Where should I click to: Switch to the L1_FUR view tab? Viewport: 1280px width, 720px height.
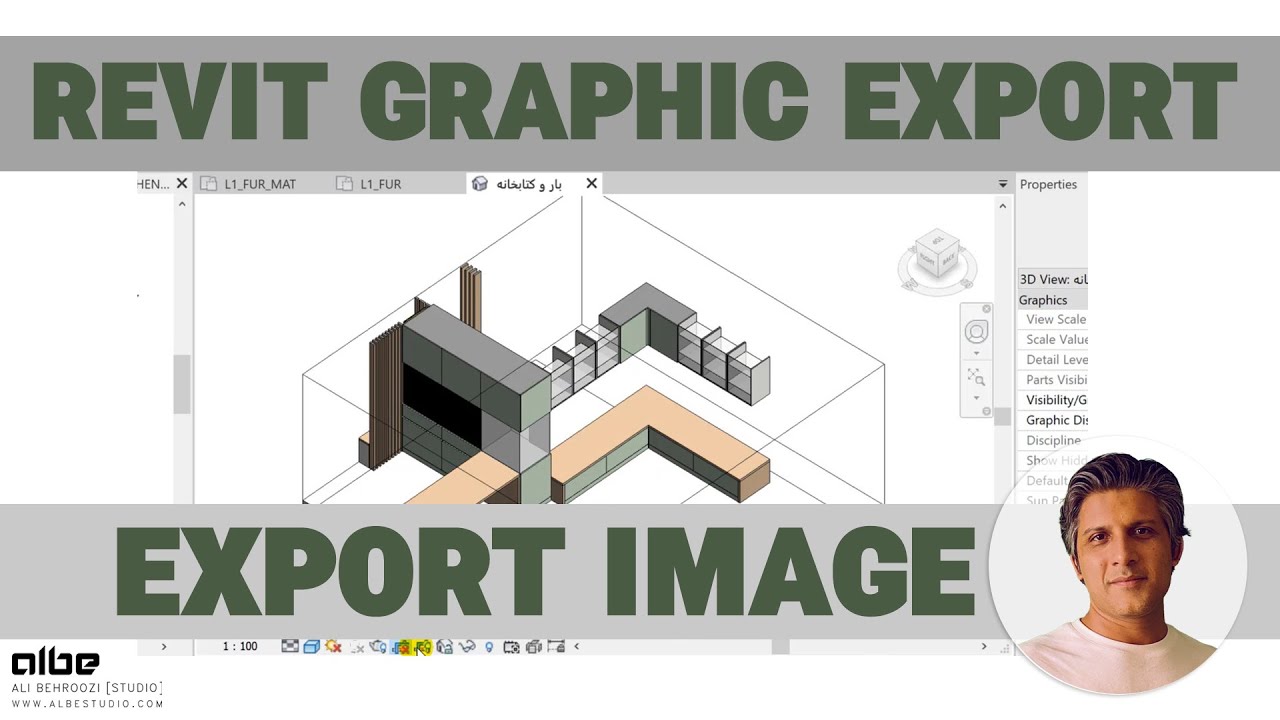click(x=381, y=184)
